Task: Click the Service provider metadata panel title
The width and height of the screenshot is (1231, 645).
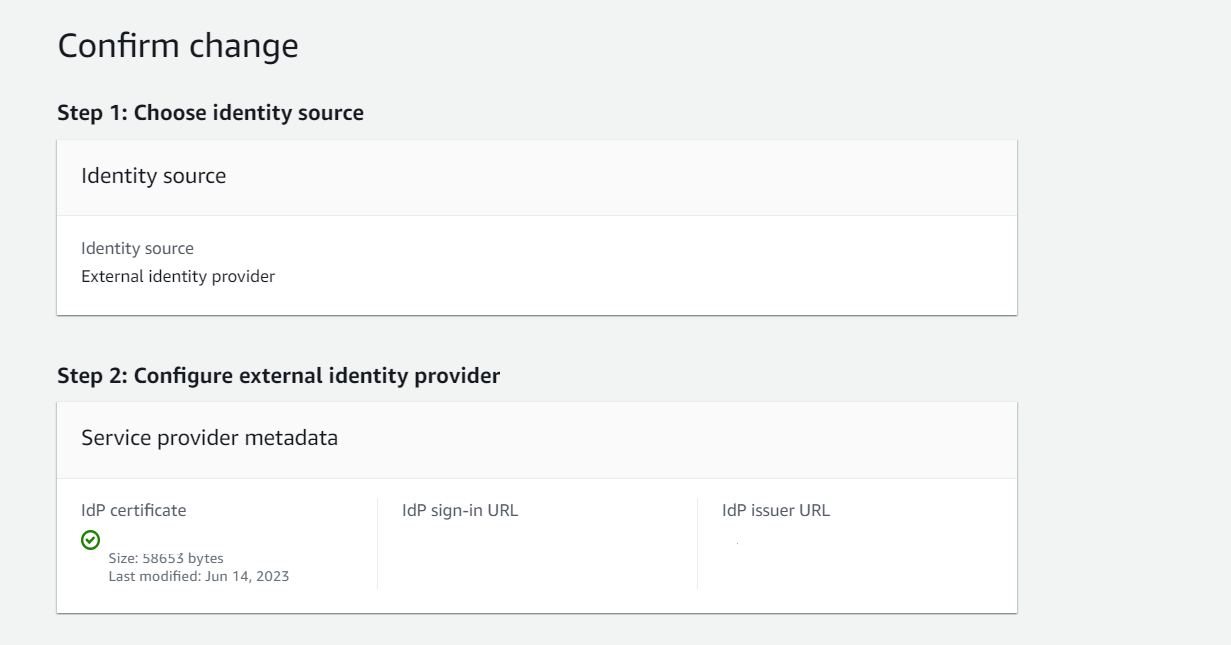Action: (x=209, y=438)
